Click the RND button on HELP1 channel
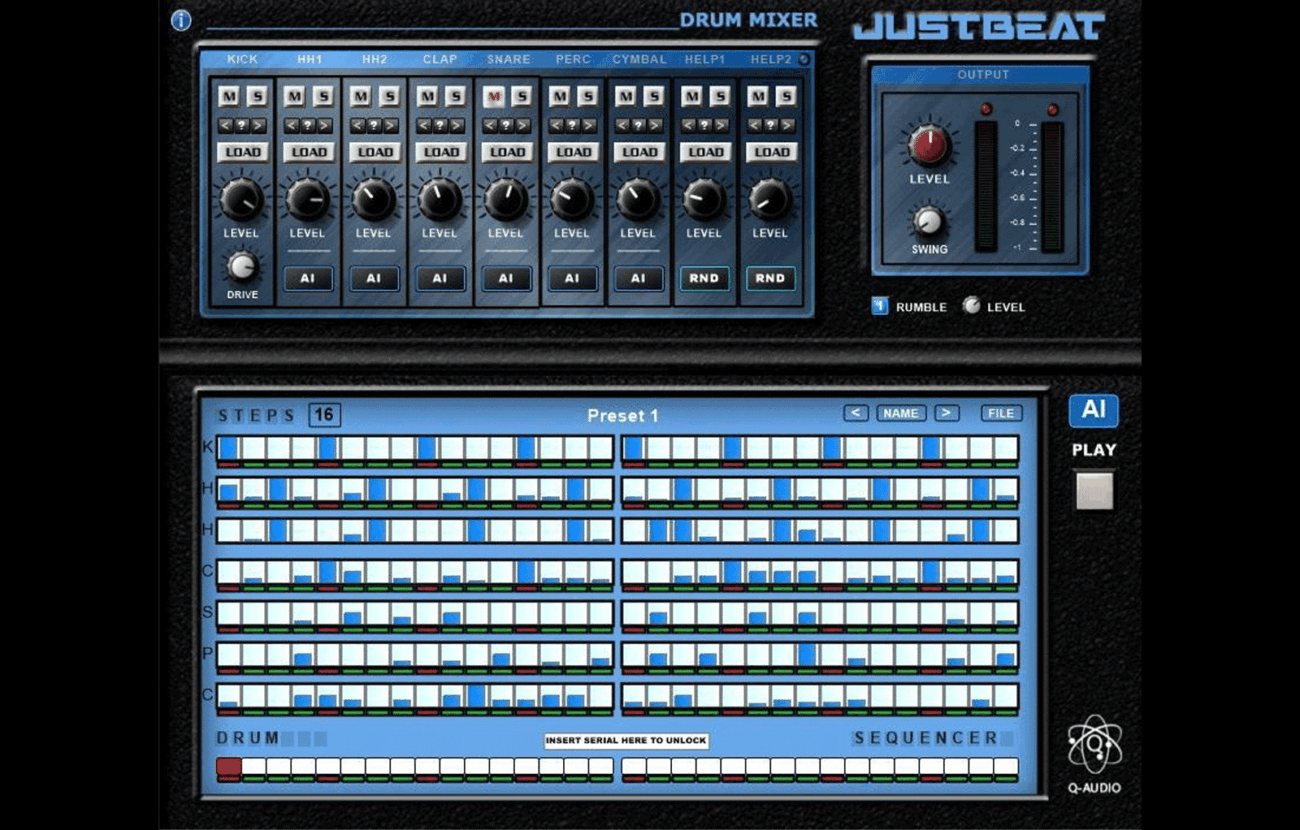 (x=704, y=279)
